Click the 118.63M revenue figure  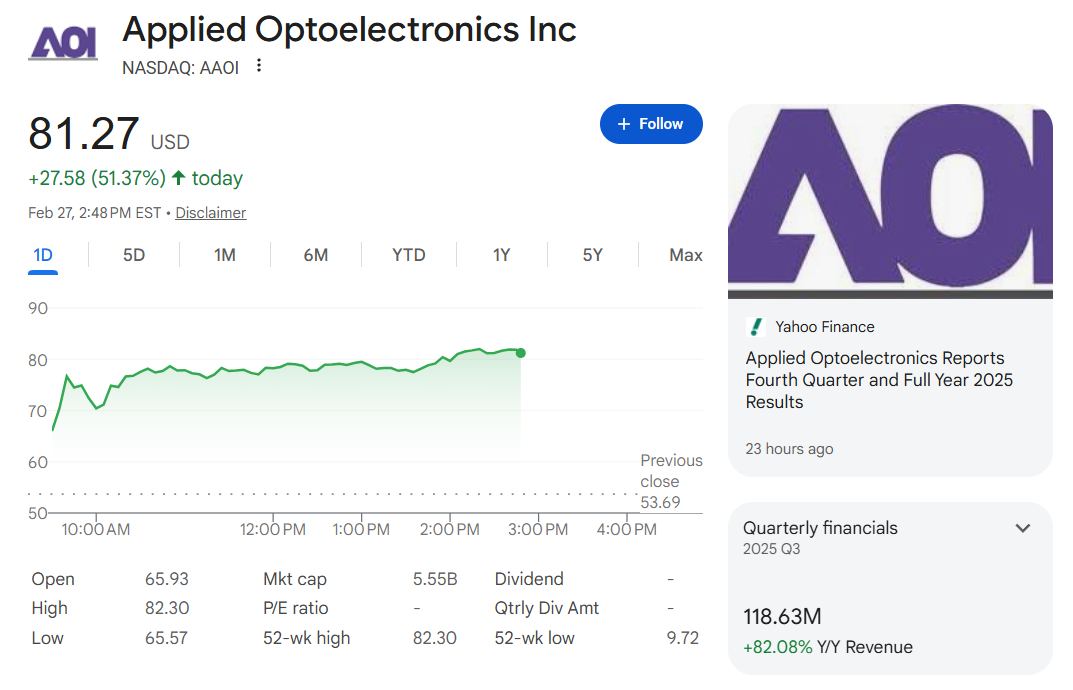(x=782, y=617)
